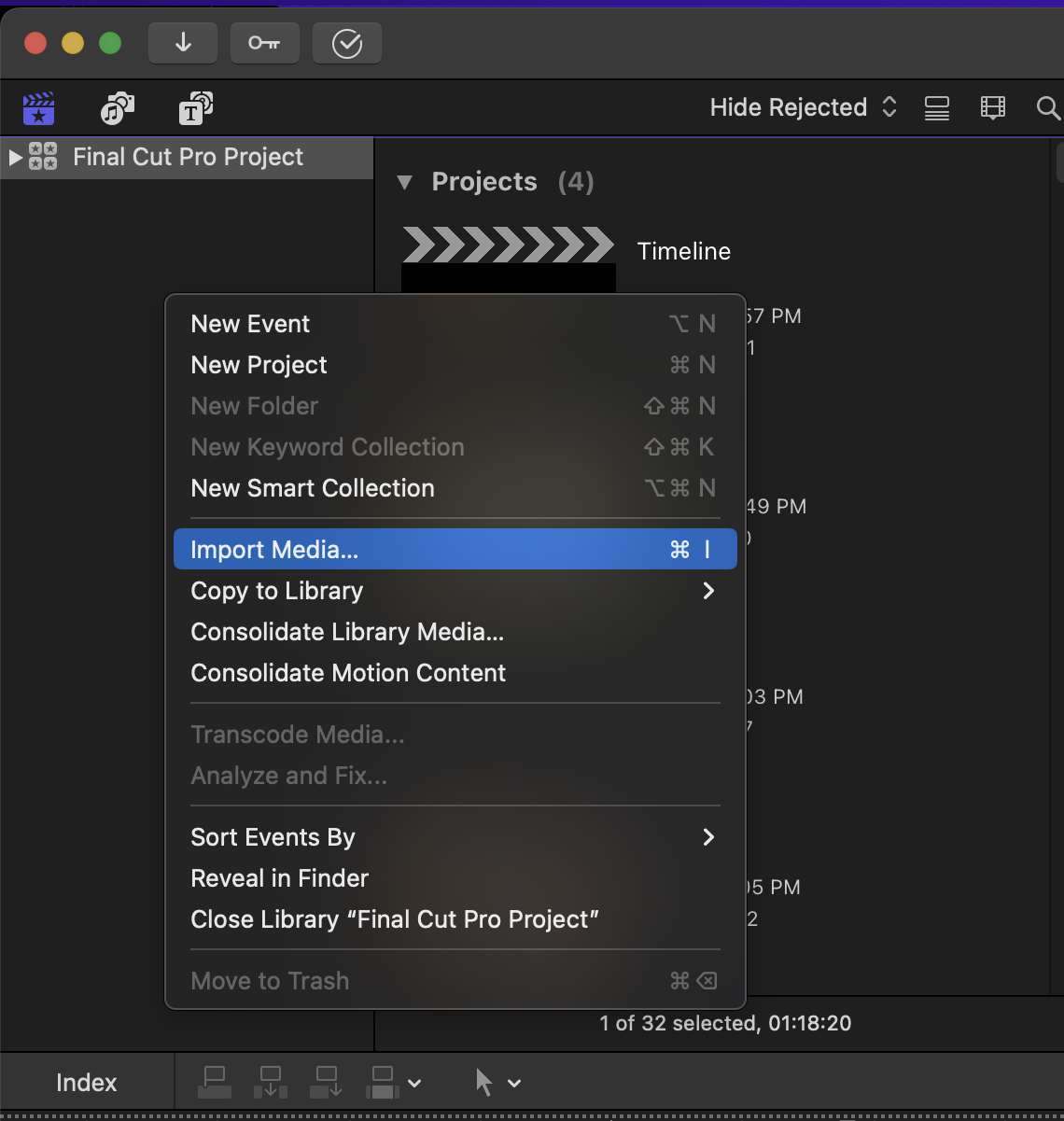The height and width of the screenshot is (1121, 1064).
Task: Open the tools pop-up chevron
Action: click(x=514, y=1084)
